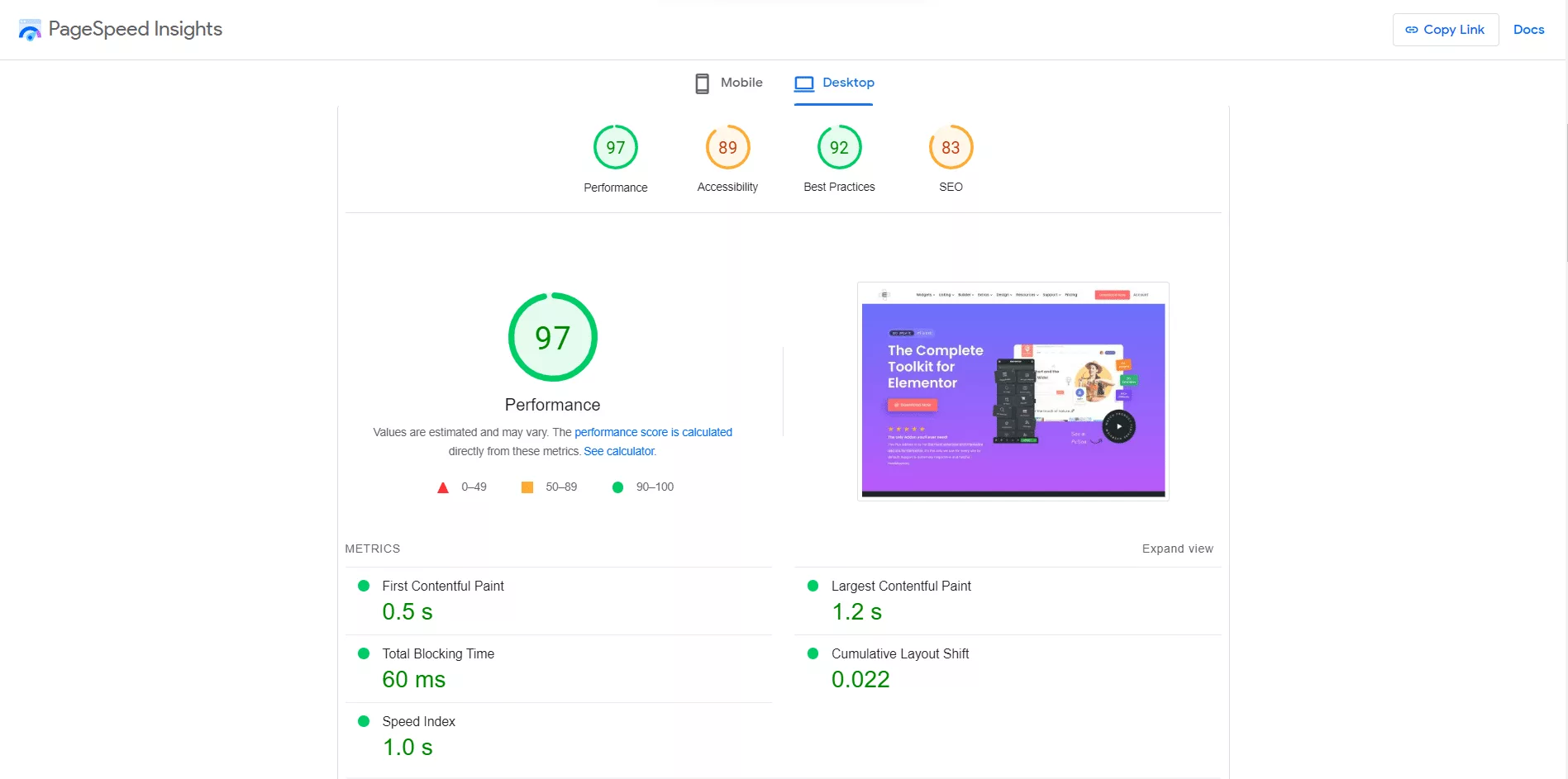Click the desktop laptop icon

tap(804, 83)
